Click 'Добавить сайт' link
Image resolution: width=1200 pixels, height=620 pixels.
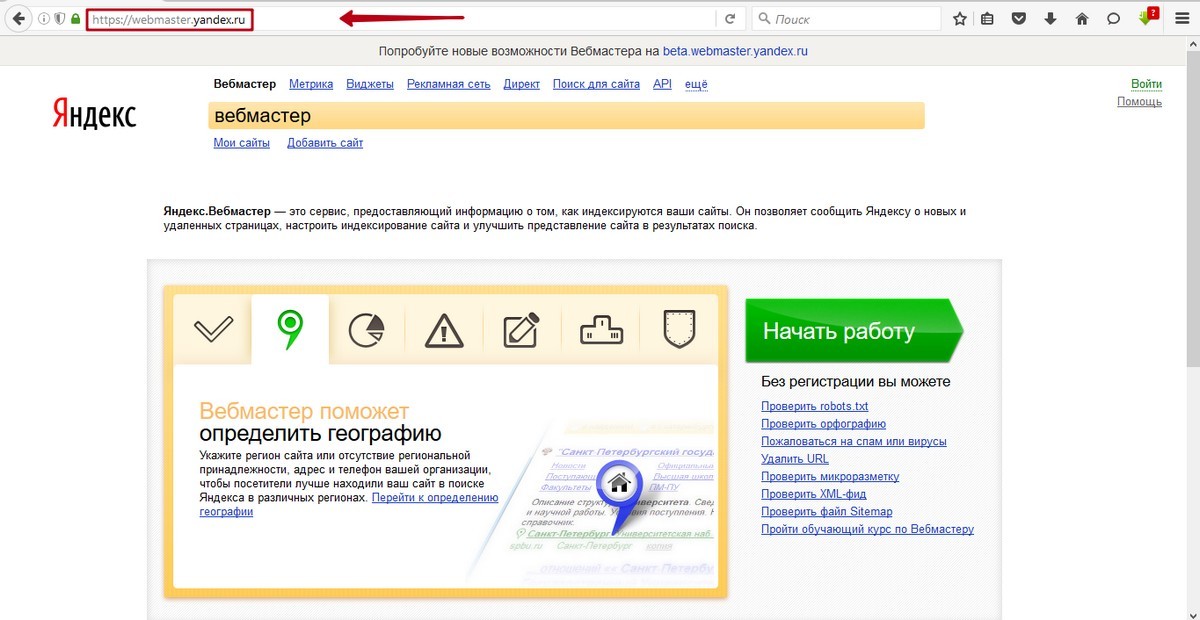pyautogui.click(x=325, y=143)
